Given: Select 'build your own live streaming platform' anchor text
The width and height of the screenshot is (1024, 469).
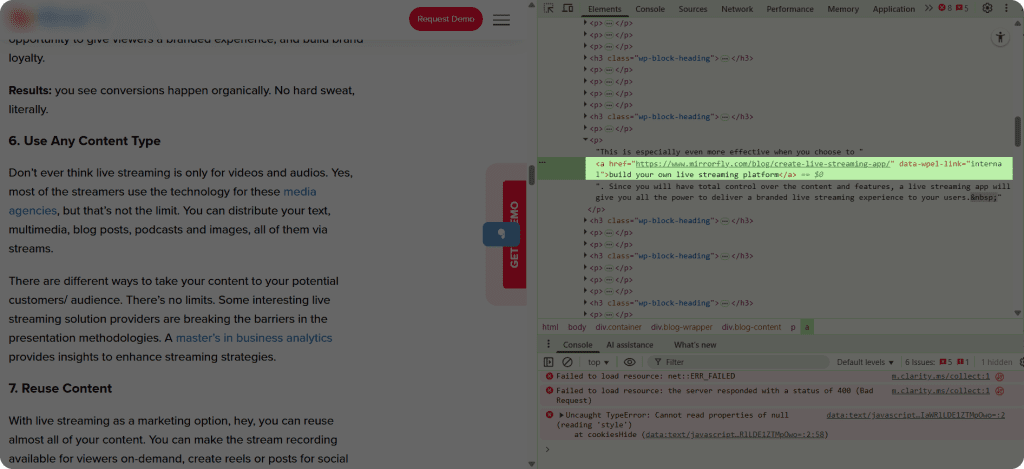Looking at the screenshot, I should 694,174.
